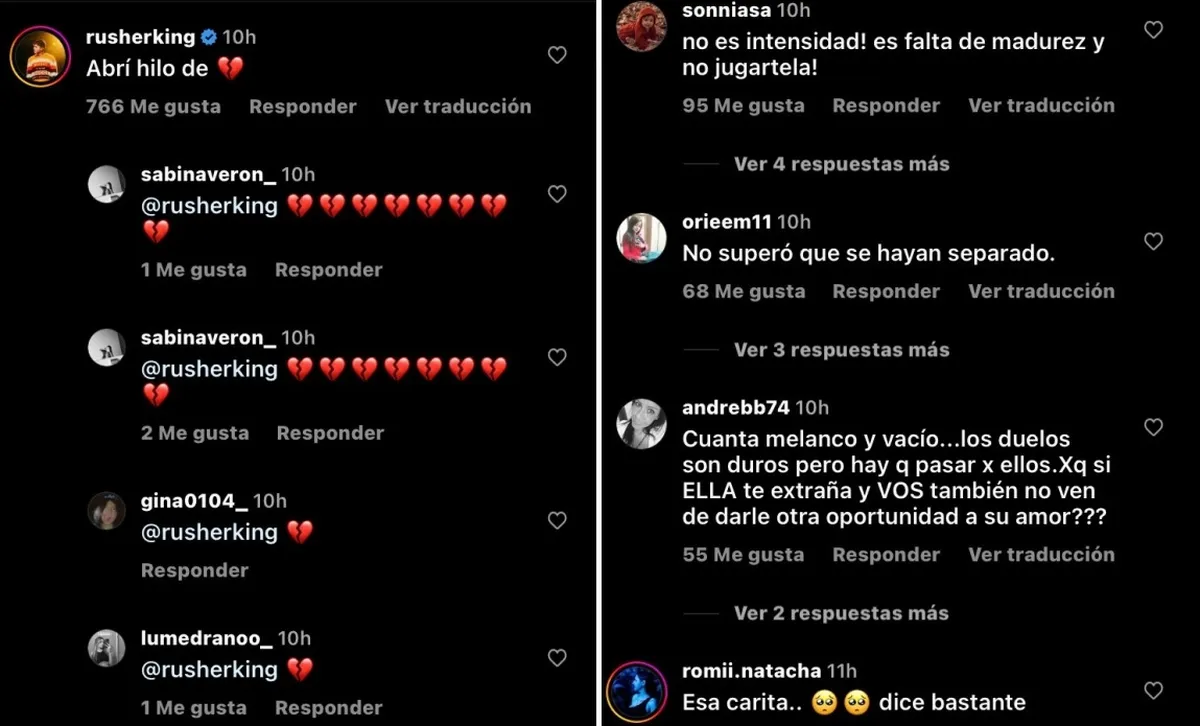Viewport: 1200px width, 726px height.
Task: Open "766 Me gusta" likes list
Action: (154, 106)
